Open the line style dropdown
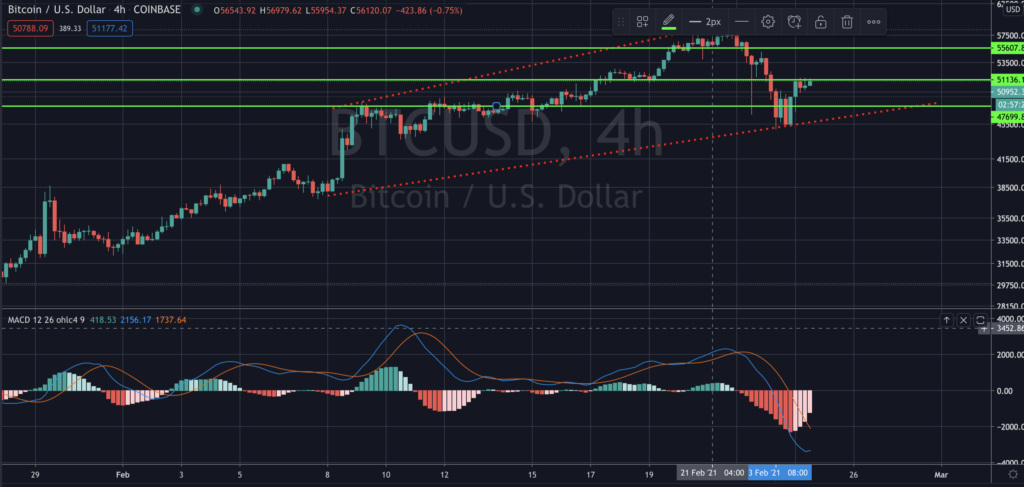The image size is (1024, 487). click(741, 22)
